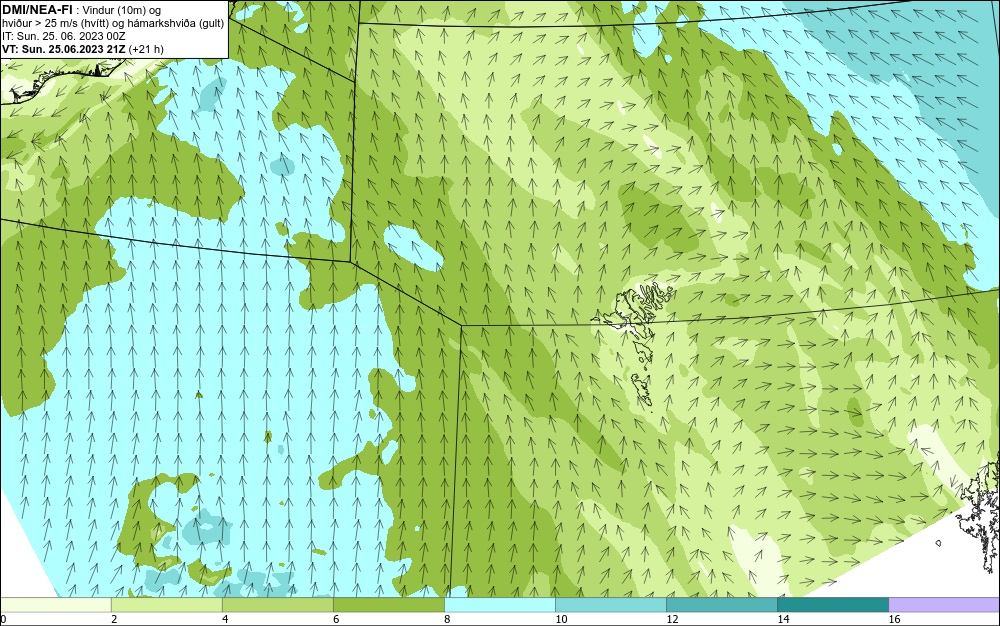The image size is (1000, 626).
Task: Click the DMI/NEA-FI title text
Action: [36, 10]
